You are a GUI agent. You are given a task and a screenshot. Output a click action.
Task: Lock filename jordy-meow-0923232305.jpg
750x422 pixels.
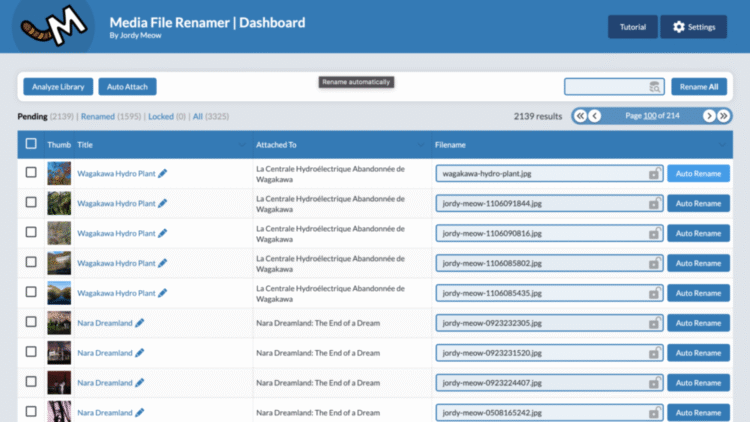tap(654, 323)
